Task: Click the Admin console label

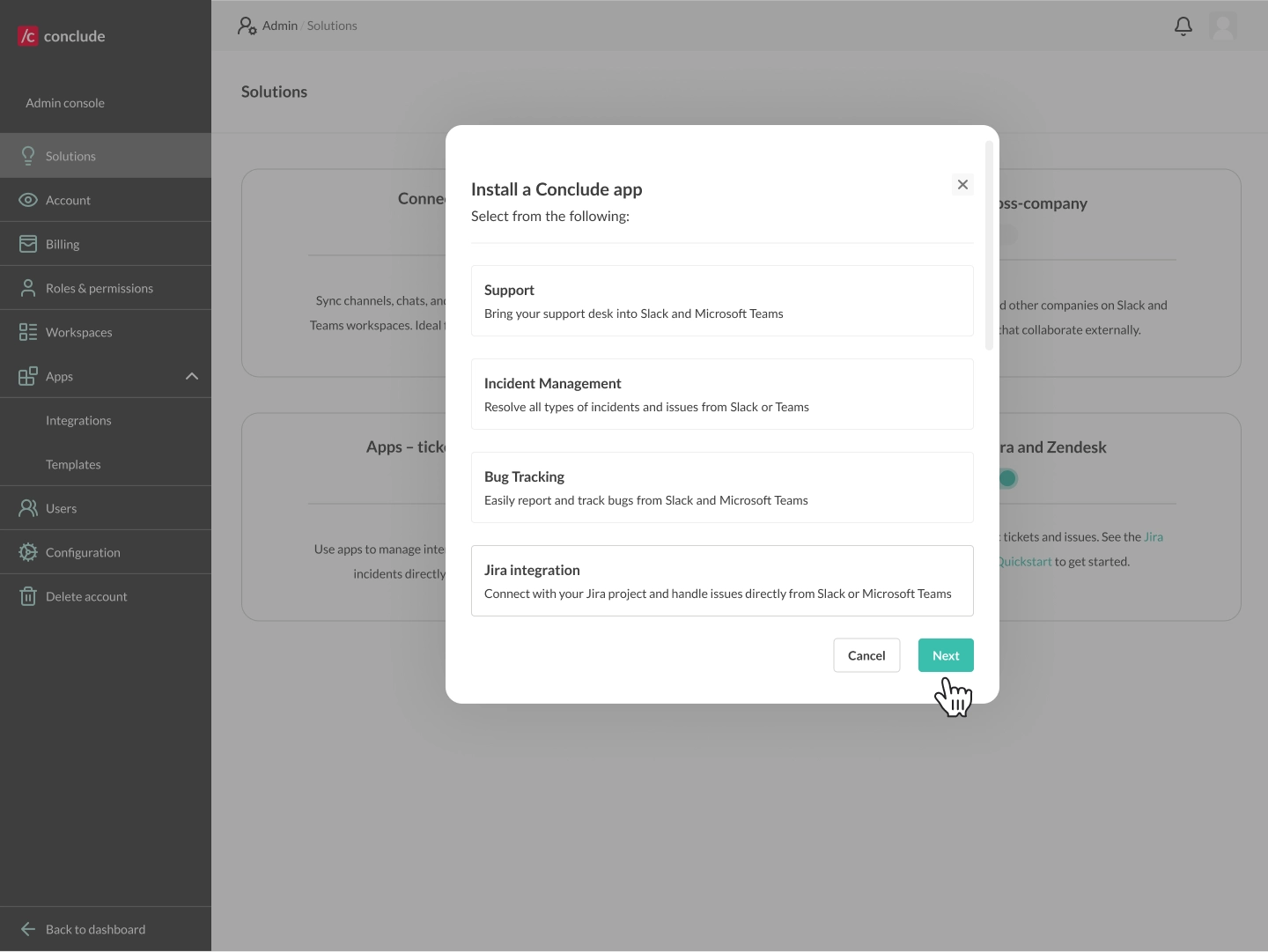Action: 65,103
